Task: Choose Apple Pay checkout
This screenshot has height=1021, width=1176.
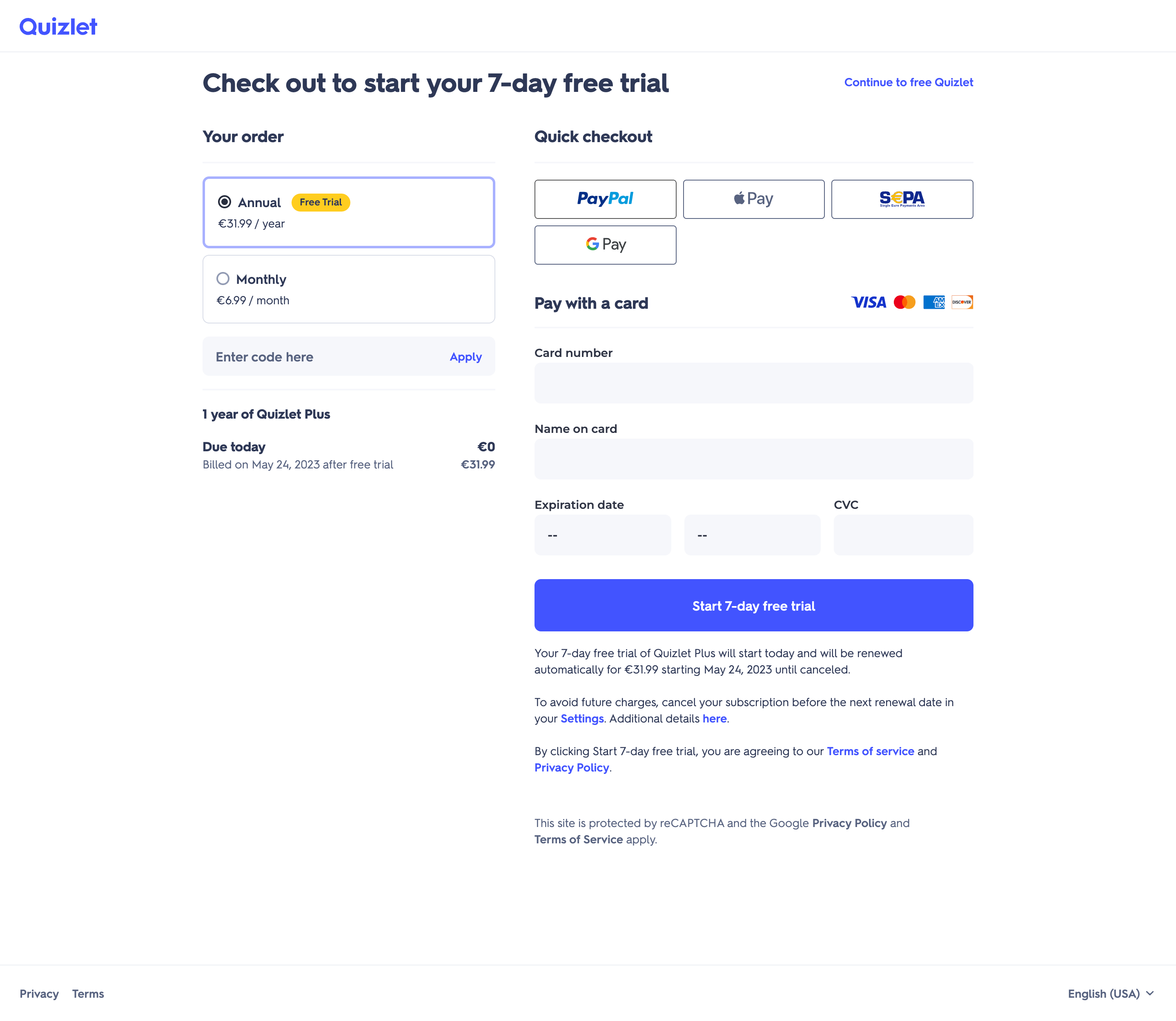Action: pos(753,199)
